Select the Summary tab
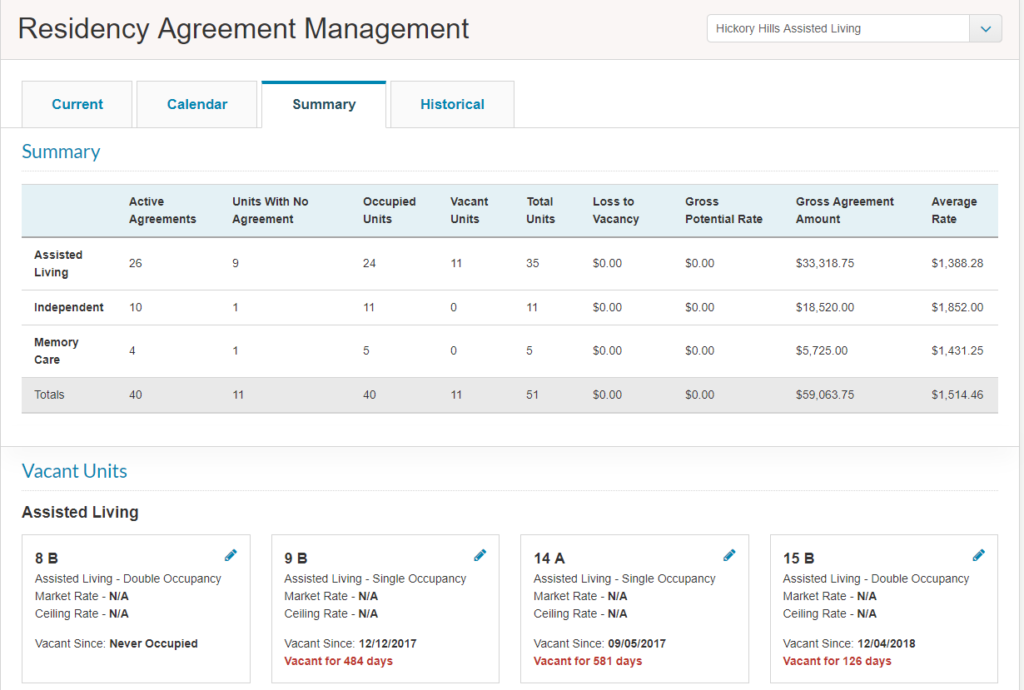 tap(324, 104)
